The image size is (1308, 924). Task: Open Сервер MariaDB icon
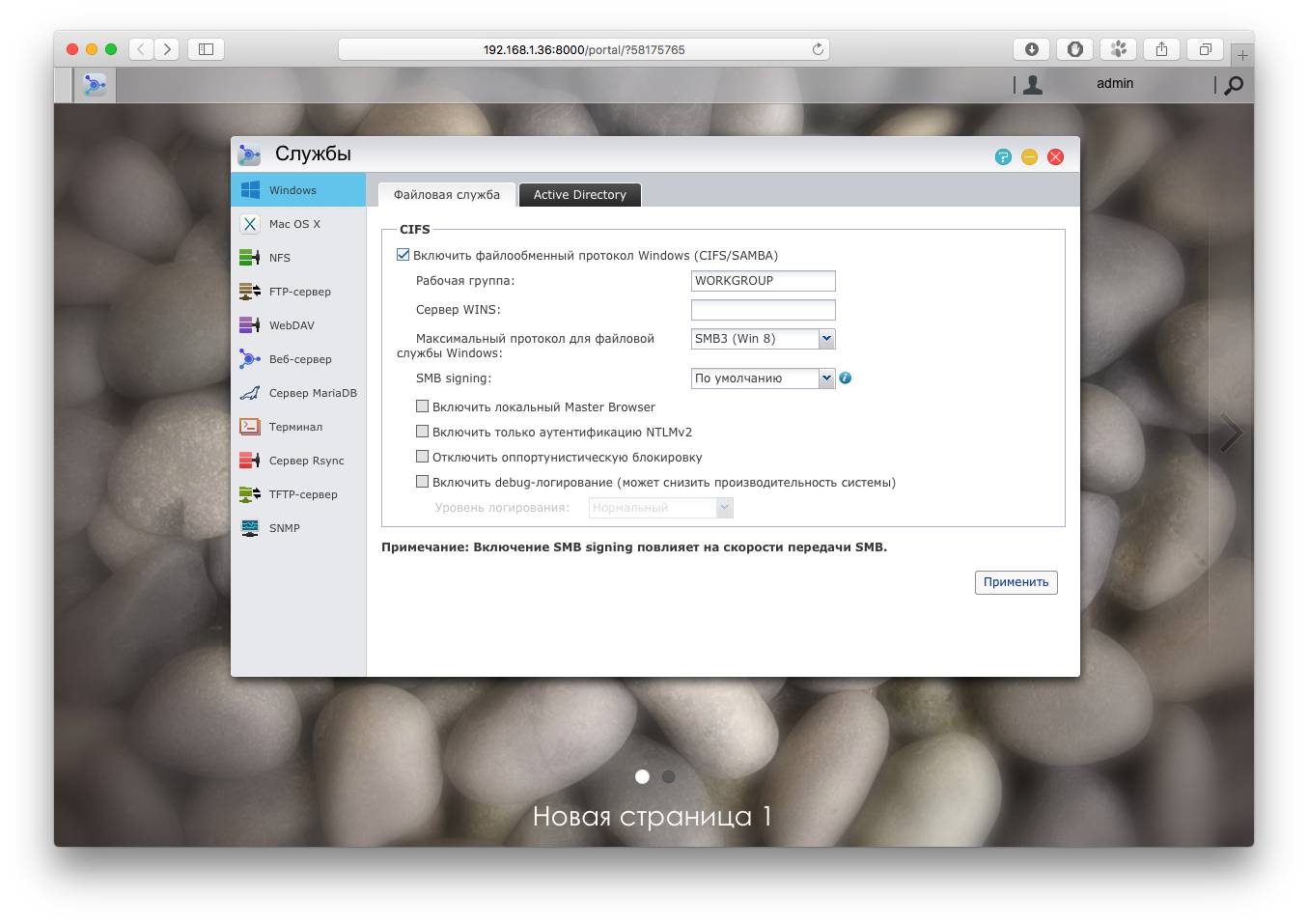250,393
